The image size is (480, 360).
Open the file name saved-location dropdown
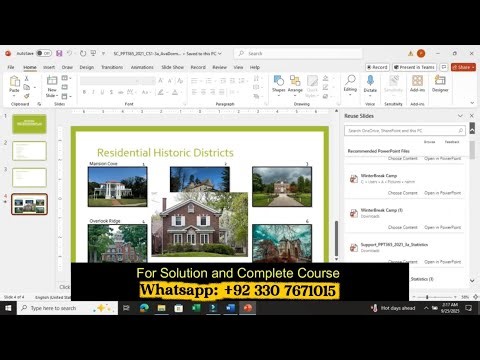(x=220, y=53)
